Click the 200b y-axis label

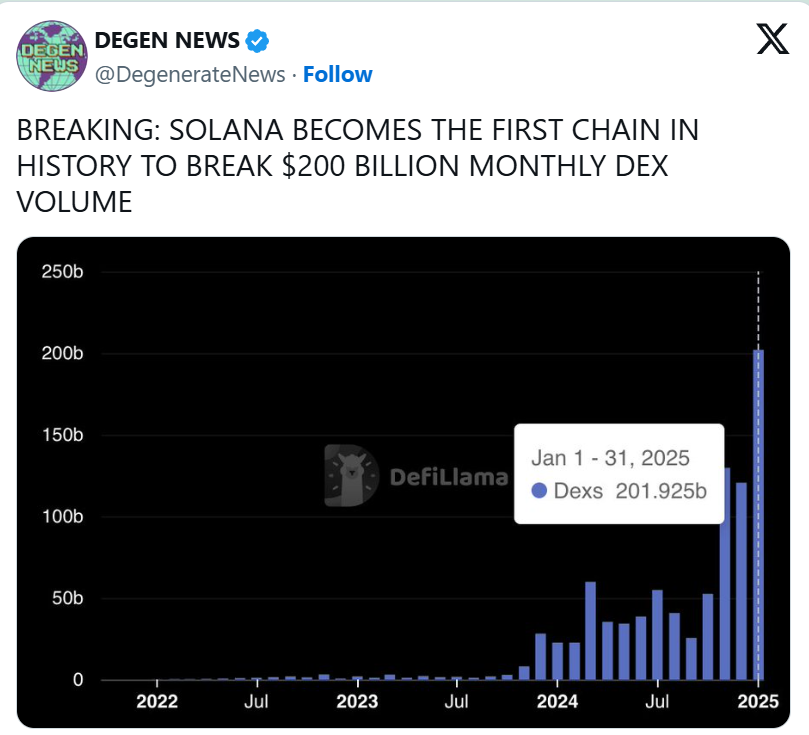point(62,353)
